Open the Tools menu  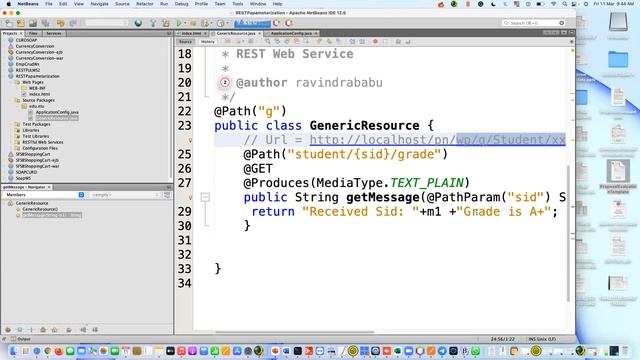[x=238, y=4]
